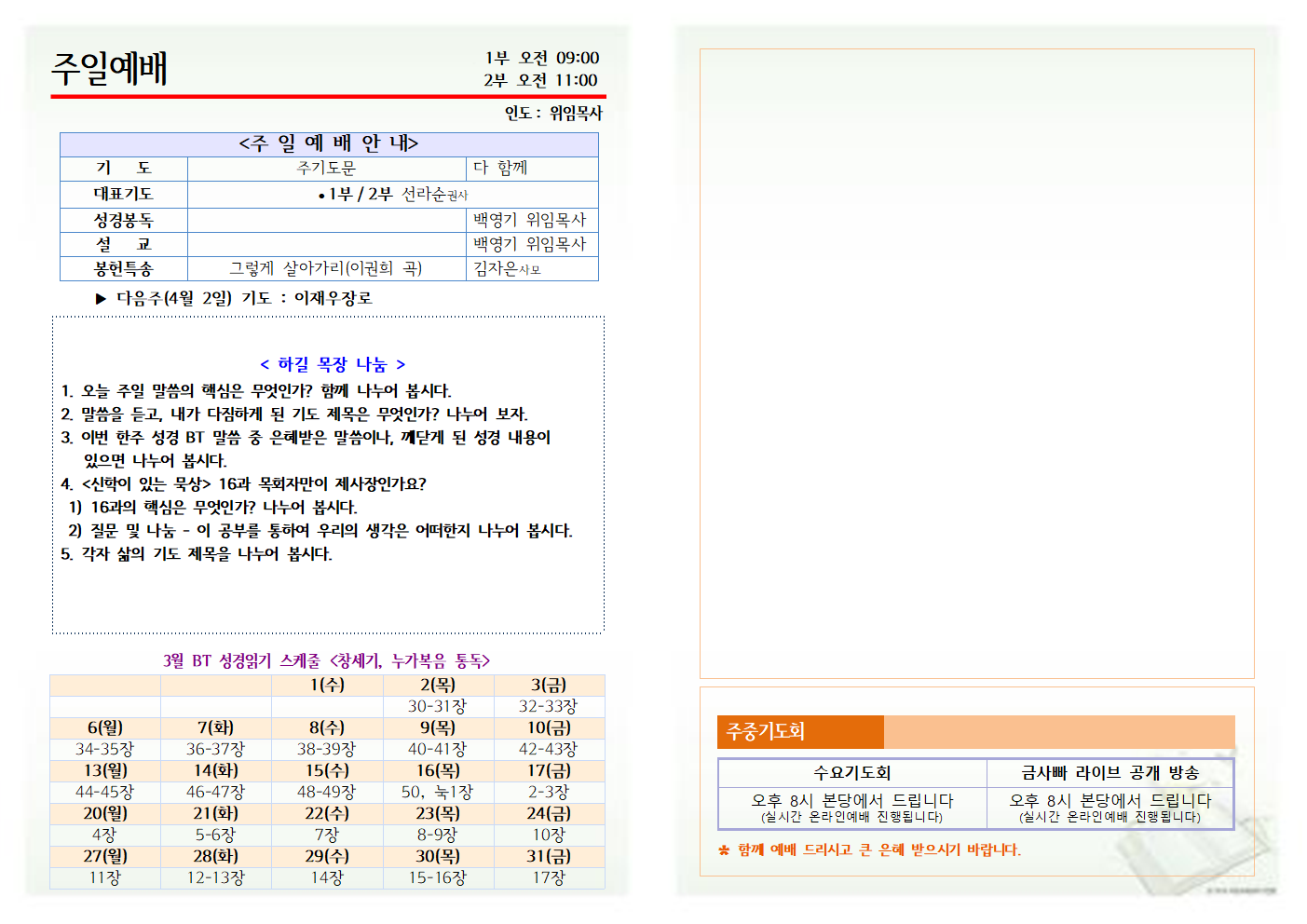Select the 16(목) date cell

pos(437,770)
